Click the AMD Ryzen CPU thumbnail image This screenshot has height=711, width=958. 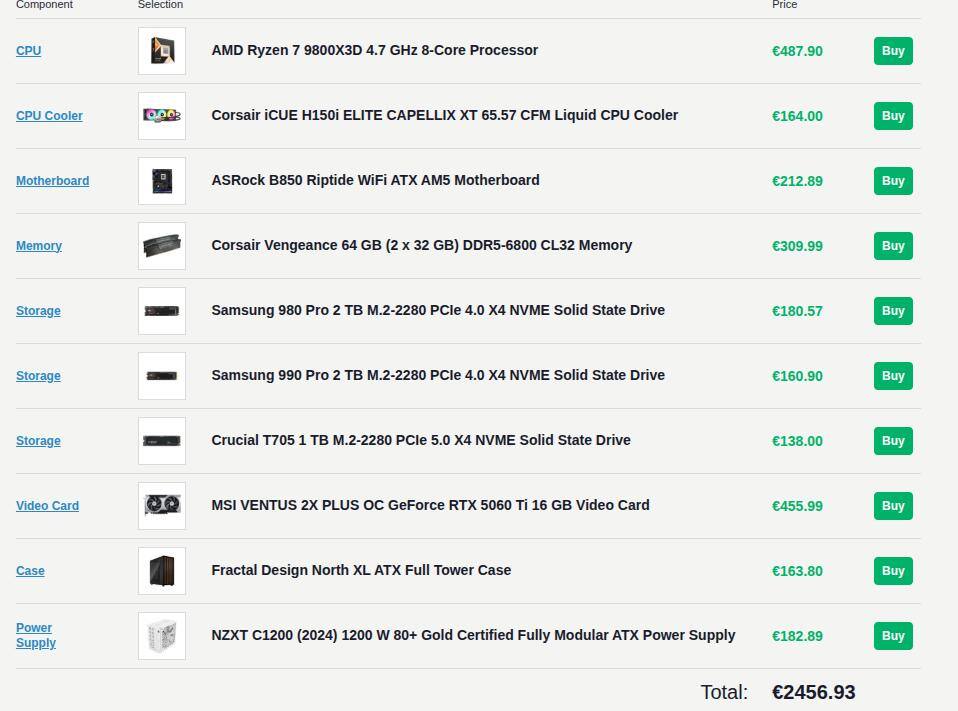click(162, 51)
